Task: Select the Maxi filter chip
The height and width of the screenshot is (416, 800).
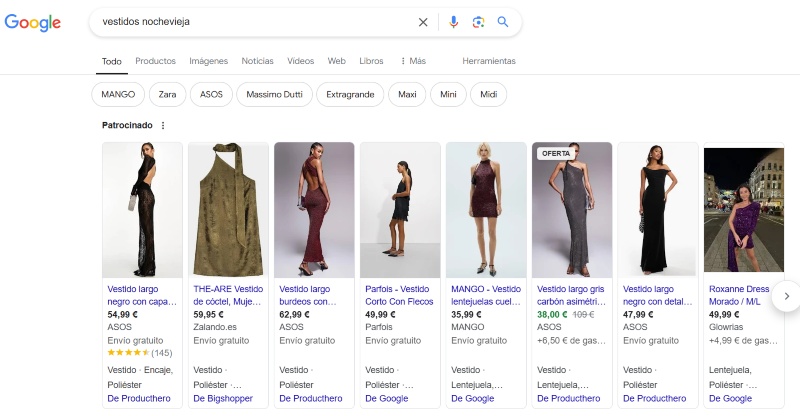Action: [x=407, y=94]
